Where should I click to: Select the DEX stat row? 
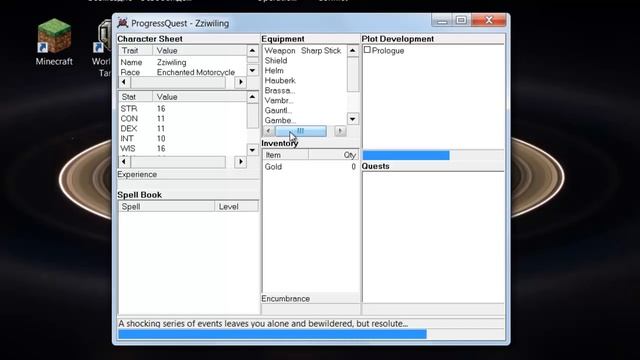[x=183, y=129]
